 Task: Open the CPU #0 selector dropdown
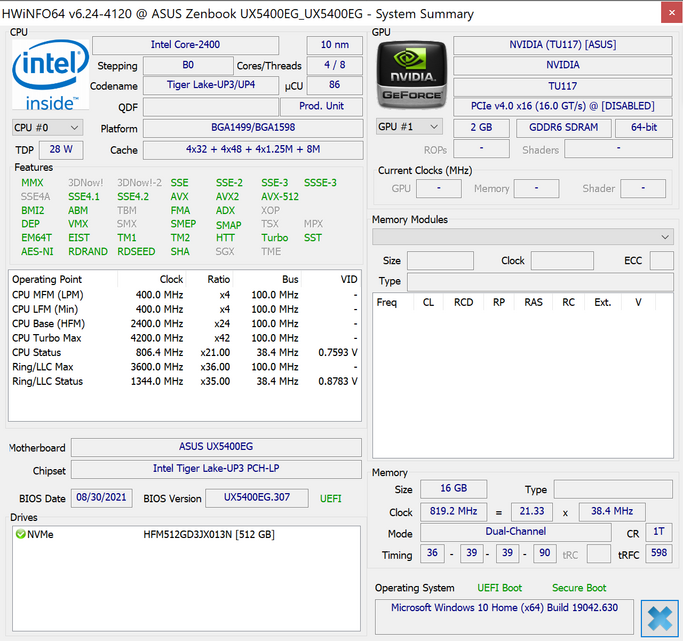[x=47, y=128]
